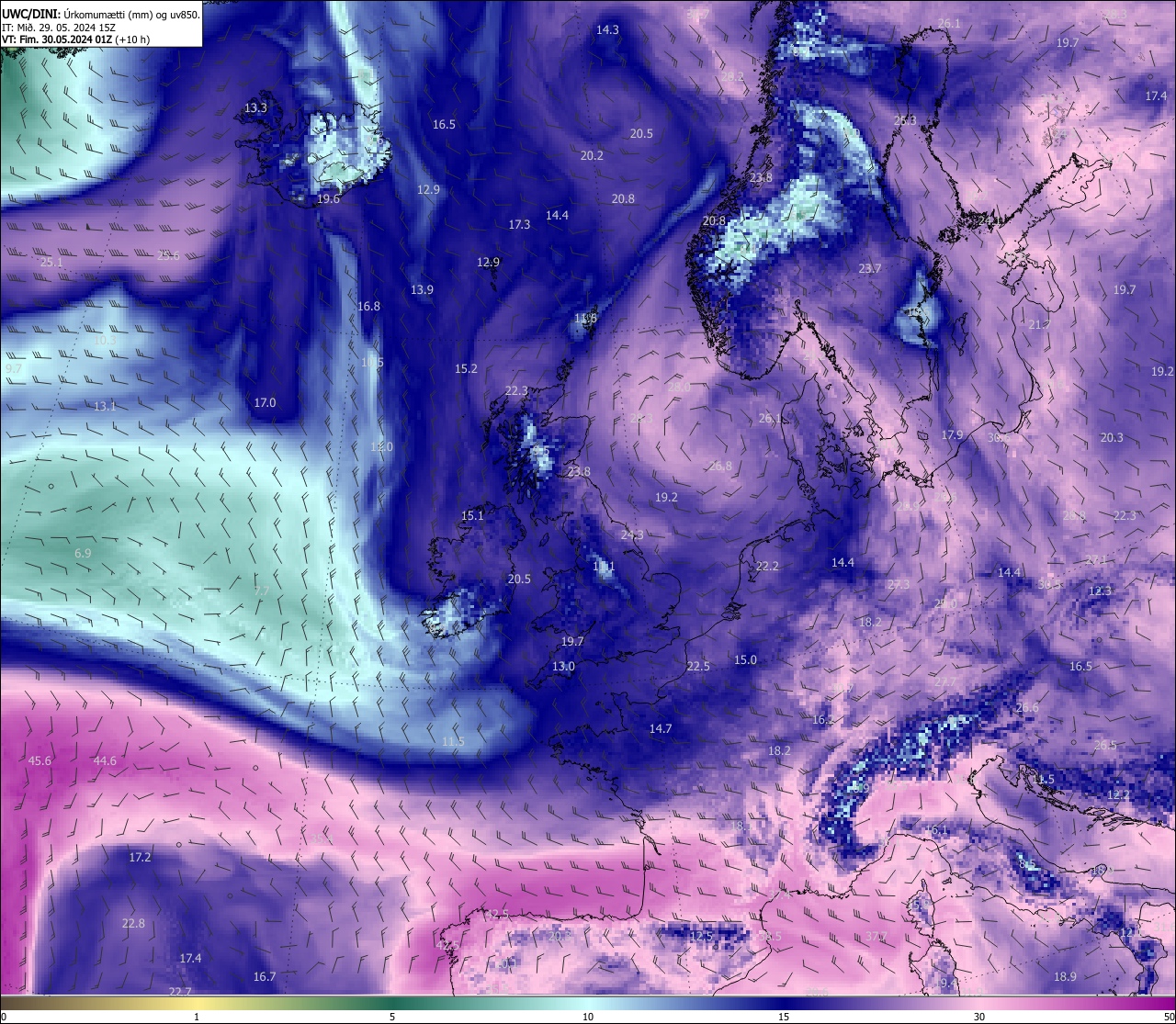Click the 21.7 value over the Baltic states
Screen dimensions: 1176x1024
click(1039, 326)
